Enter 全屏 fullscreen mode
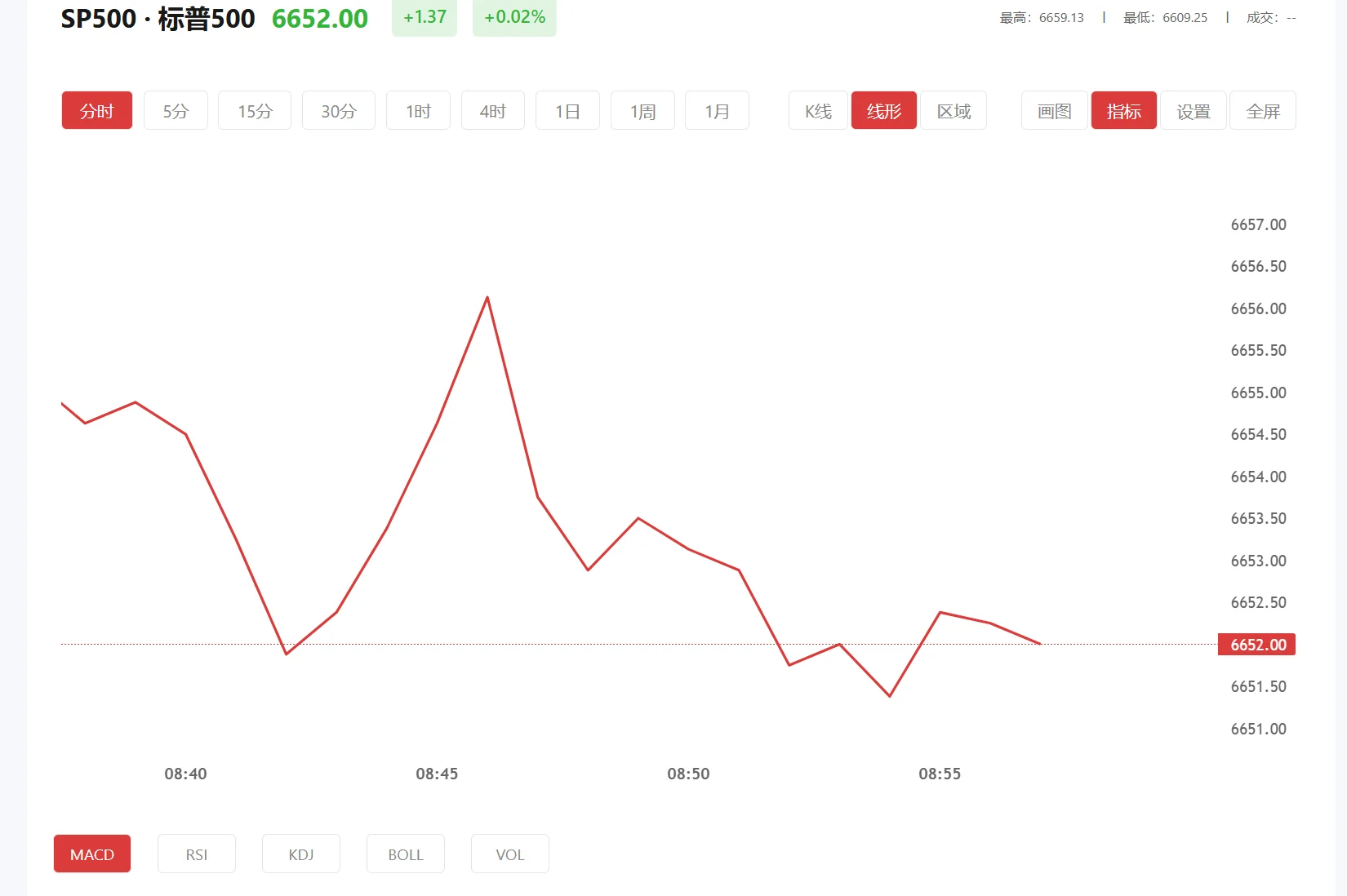Screen dimensions: 1347x896 pyautogui.click(x=1263, y=110)
